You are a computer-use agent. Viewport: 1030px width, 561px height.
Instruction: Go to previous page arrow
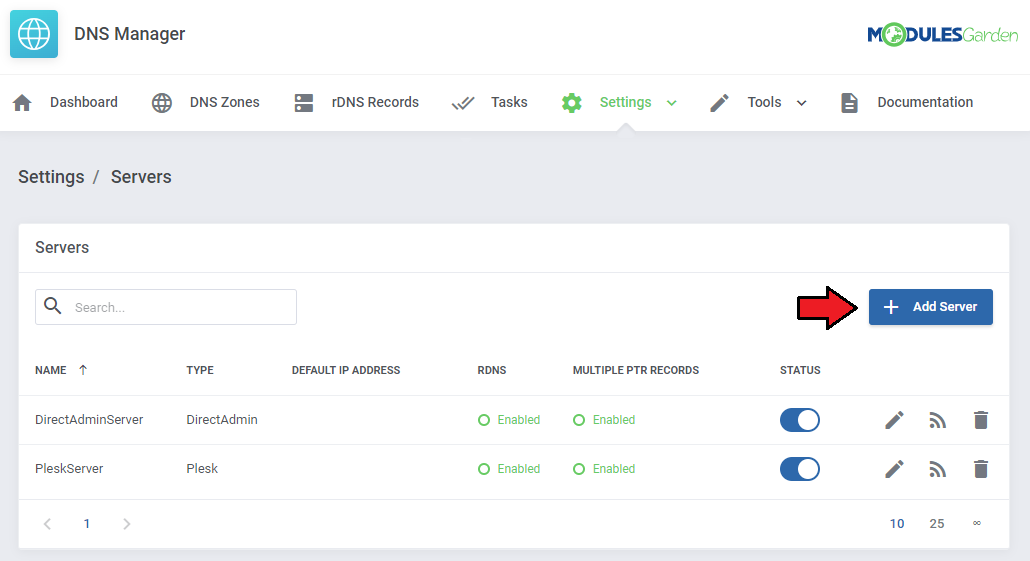pyautogui.click(x=47, y=524)
